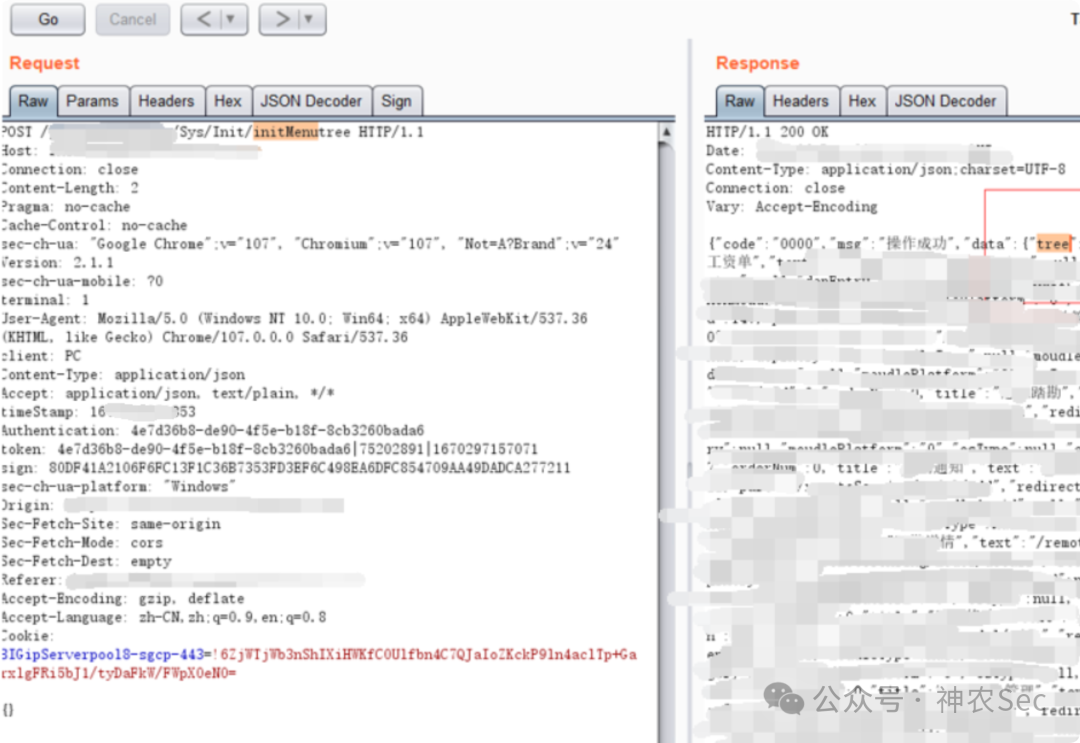
Task: Click the Go button
Action: (48, 19)
